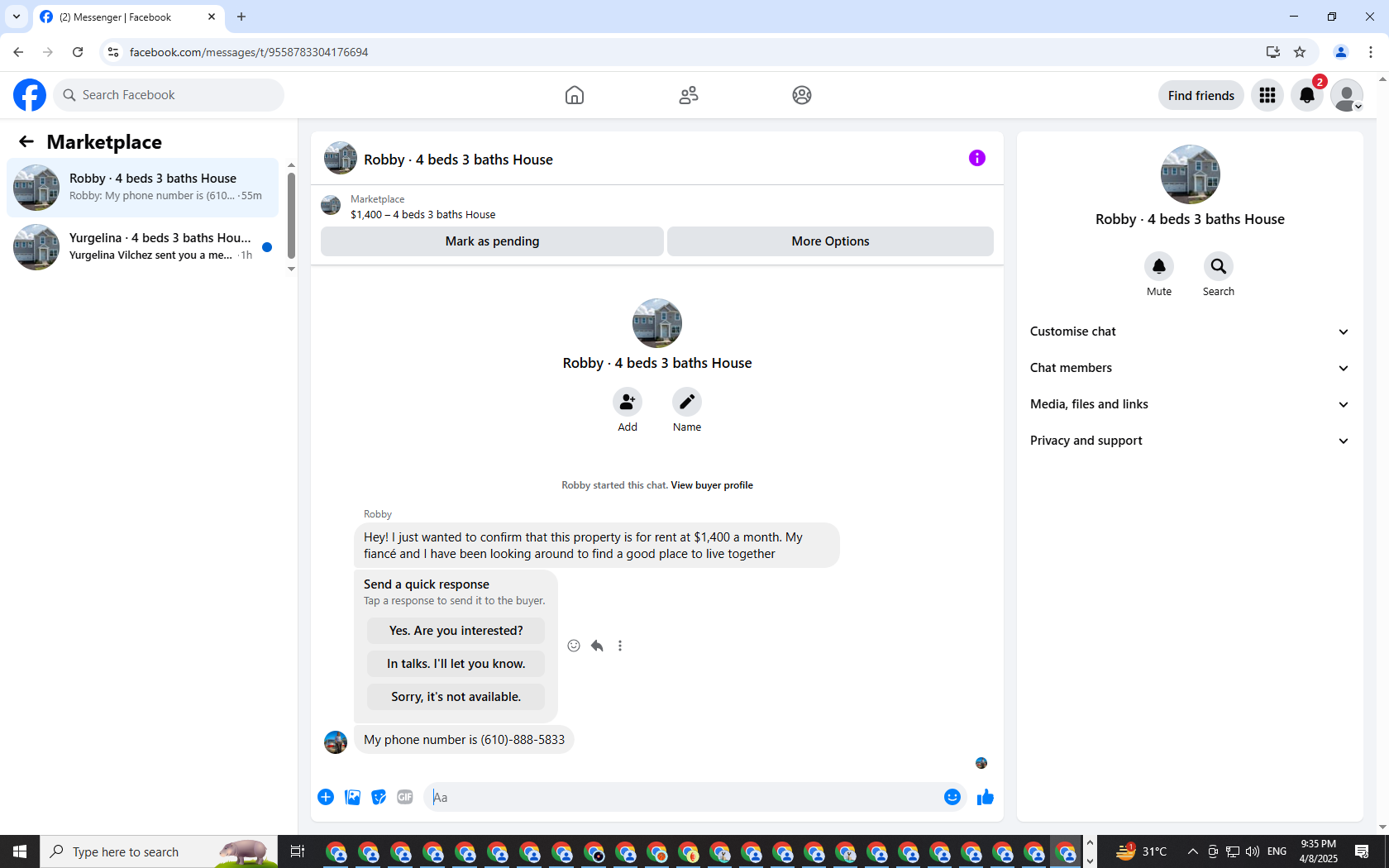Viewport: 1389px width, 868px height.
Task: Open Chrome three-dot menu
Action: pyautogui.click(x=1371, y=52)
